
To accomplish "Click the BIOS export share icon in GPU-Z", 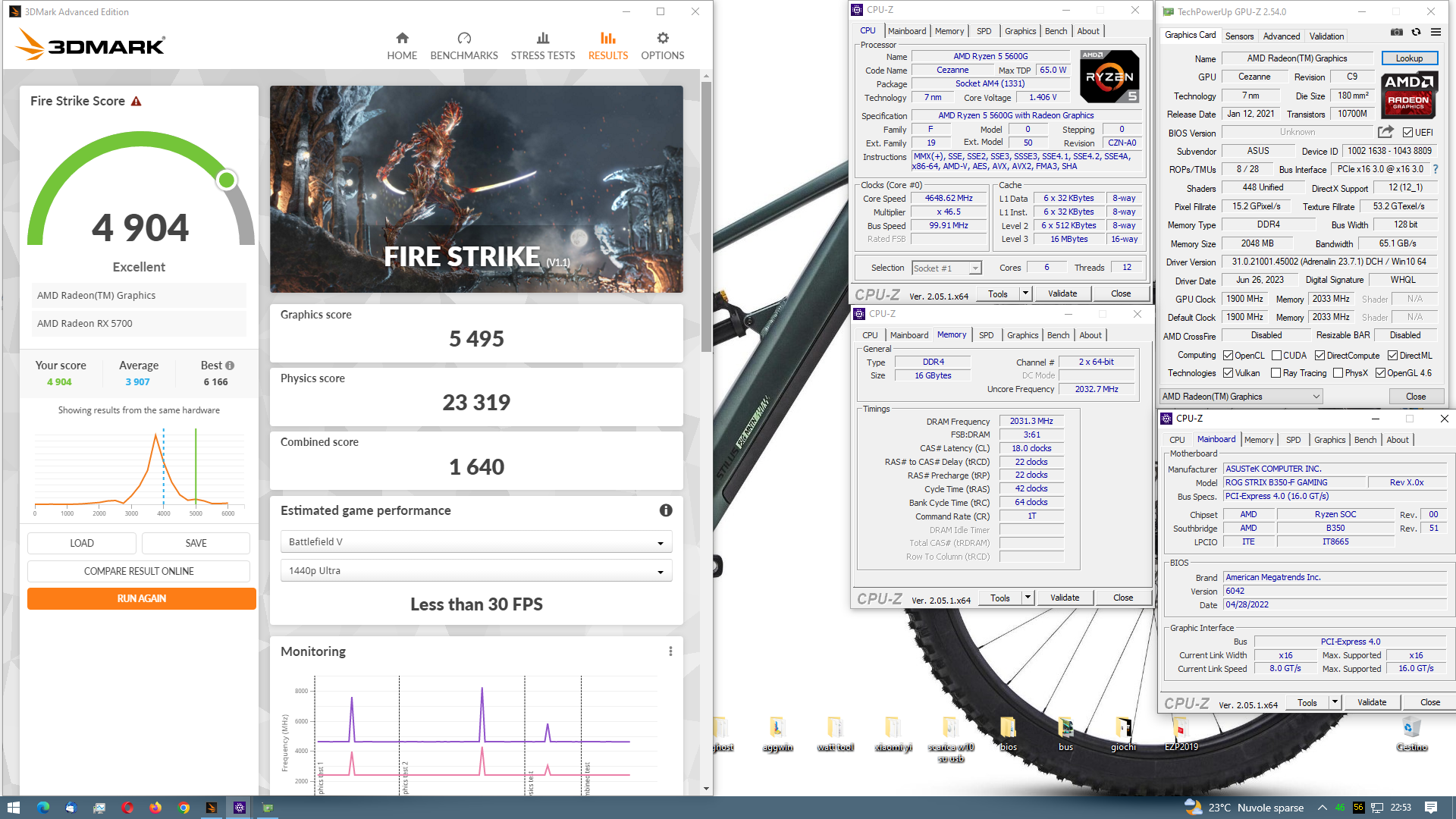I will coord(1385,132).
